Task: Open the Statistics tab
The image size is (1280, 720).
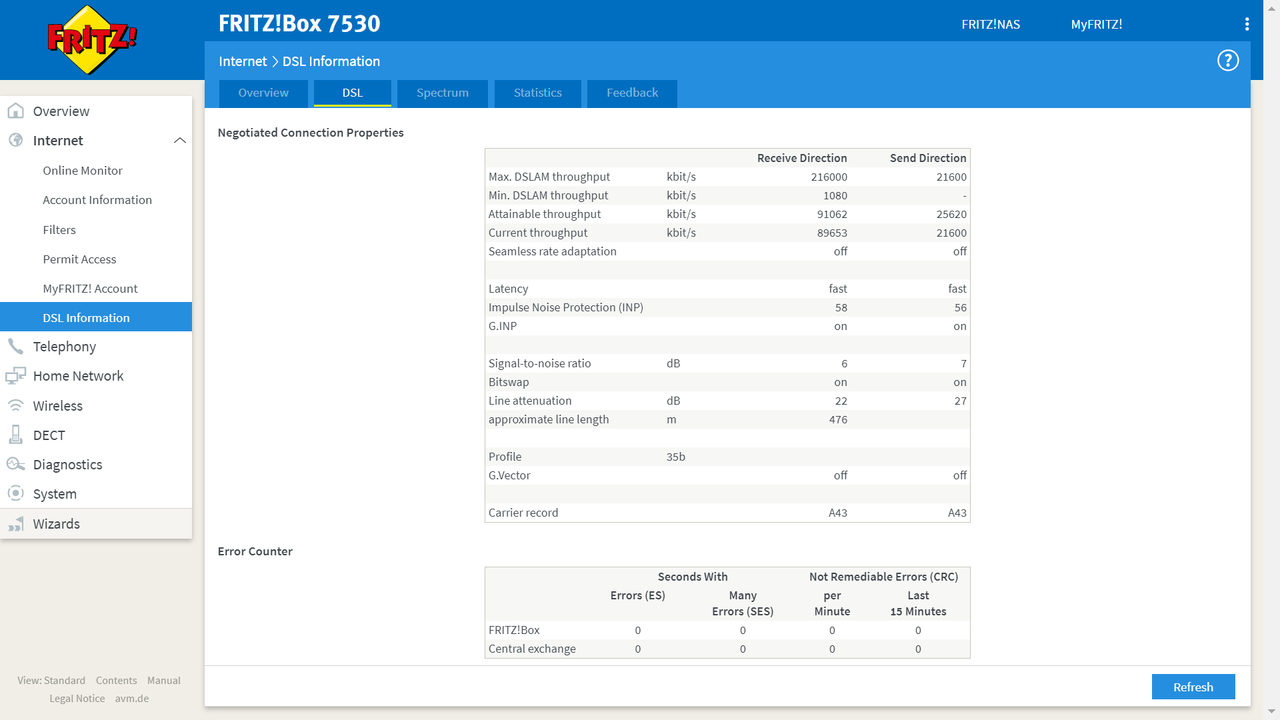Action: pos(538,93)
